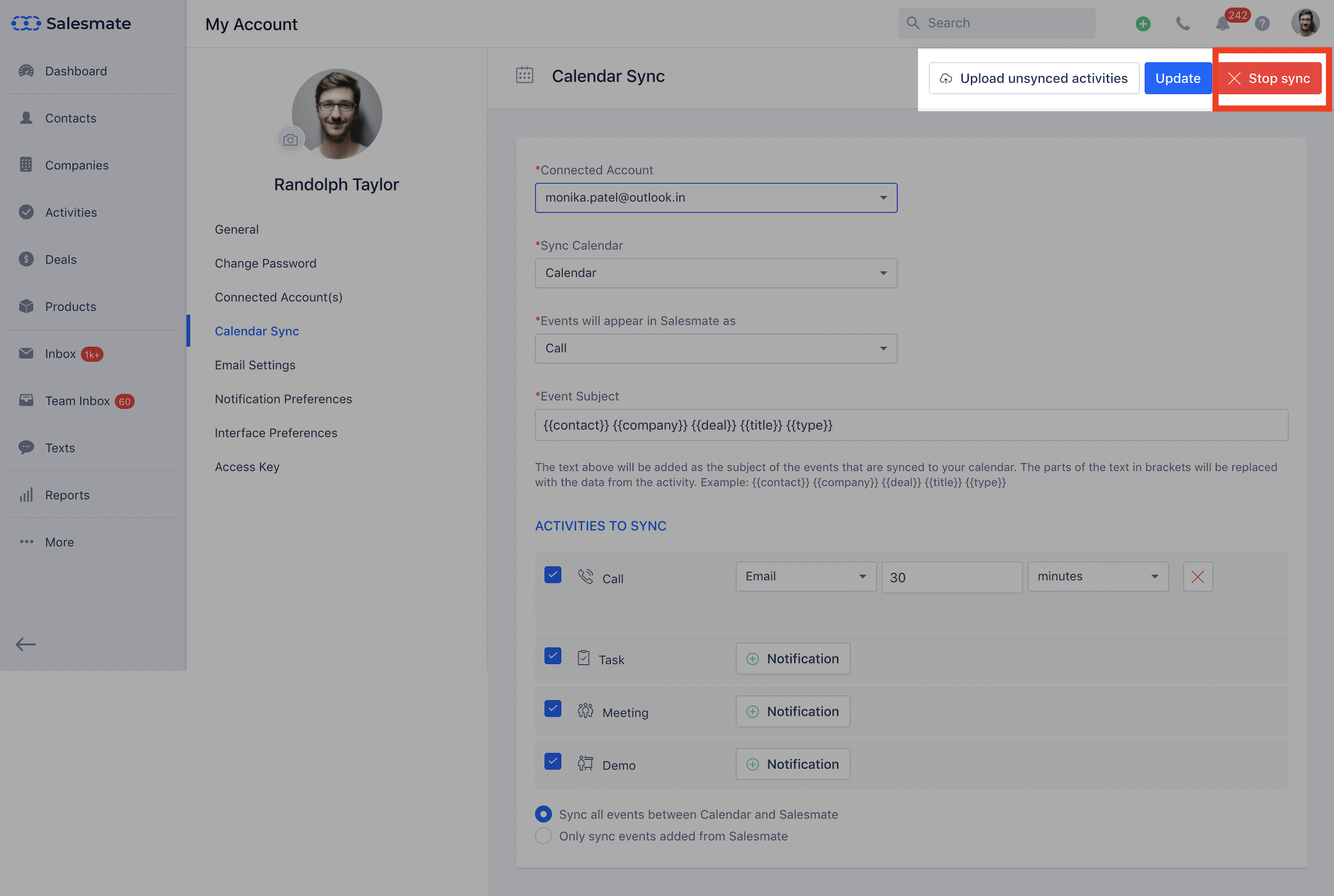Viewport: 1334px width, 896px height.
Task: Click the My Account page title
Action: tap(251, 24)
